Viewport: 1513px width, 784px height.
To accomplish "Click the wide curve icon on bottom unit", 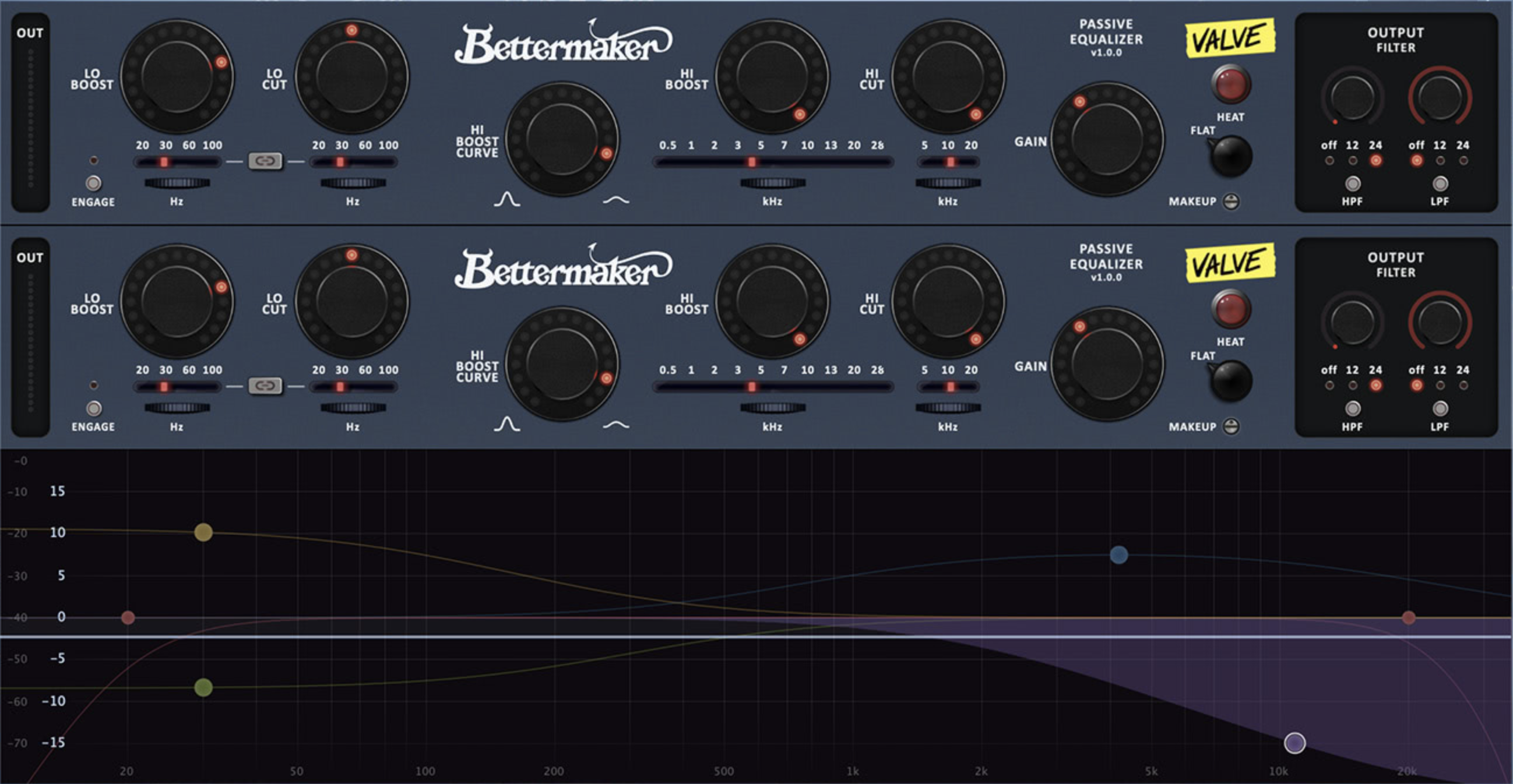I will (x=616, y=425).
